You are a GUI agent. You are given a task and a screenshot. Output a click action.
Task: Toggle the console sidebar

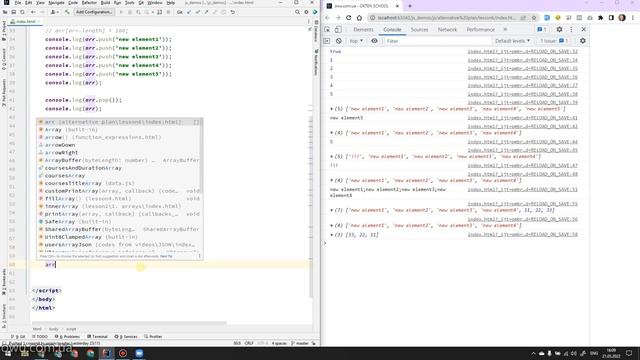coord(327,41)
